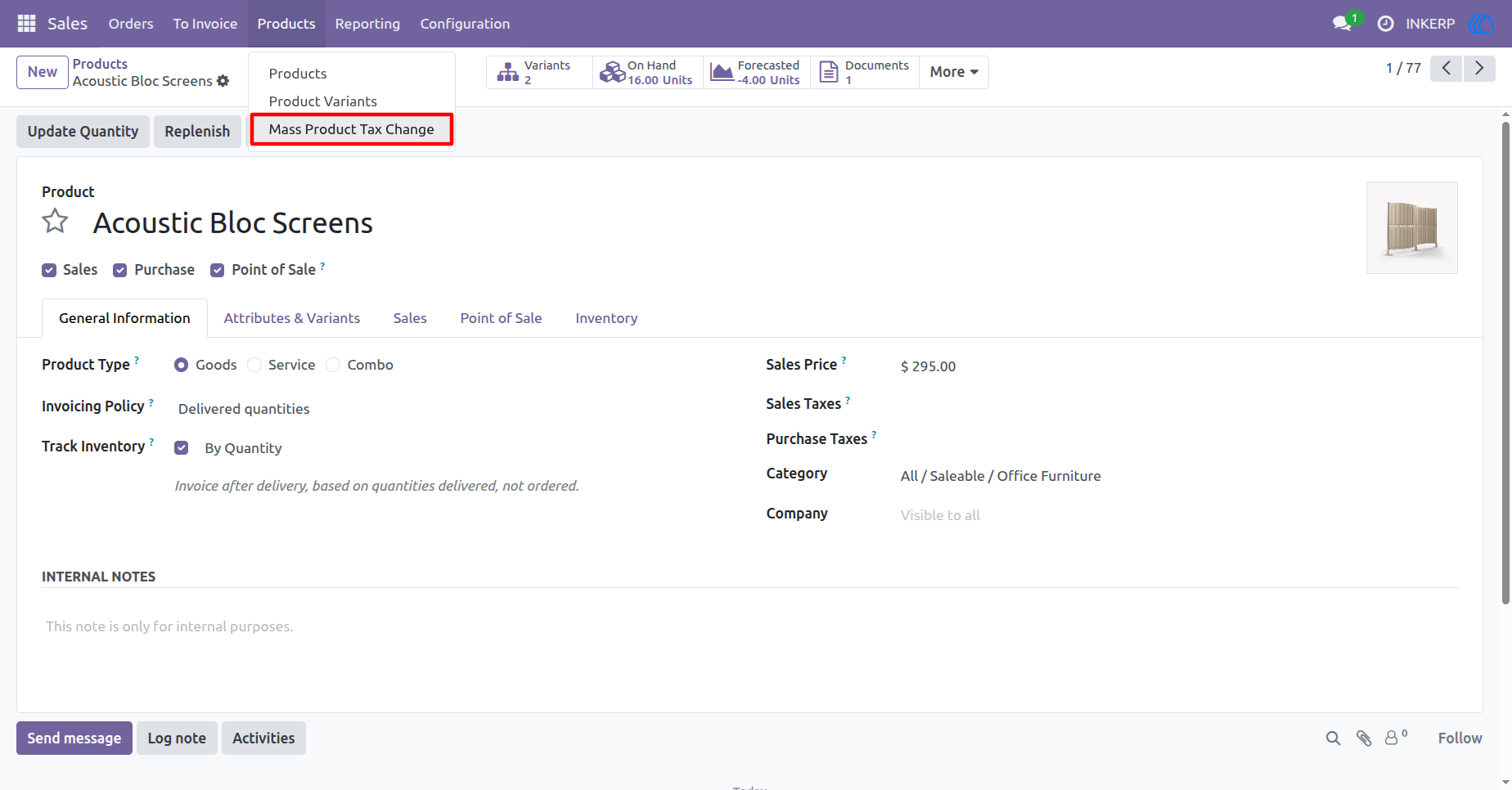Screen dimensions: 1512x790
Task: Uncheck the Sales checkbox
Action: (x=49, y=271)
